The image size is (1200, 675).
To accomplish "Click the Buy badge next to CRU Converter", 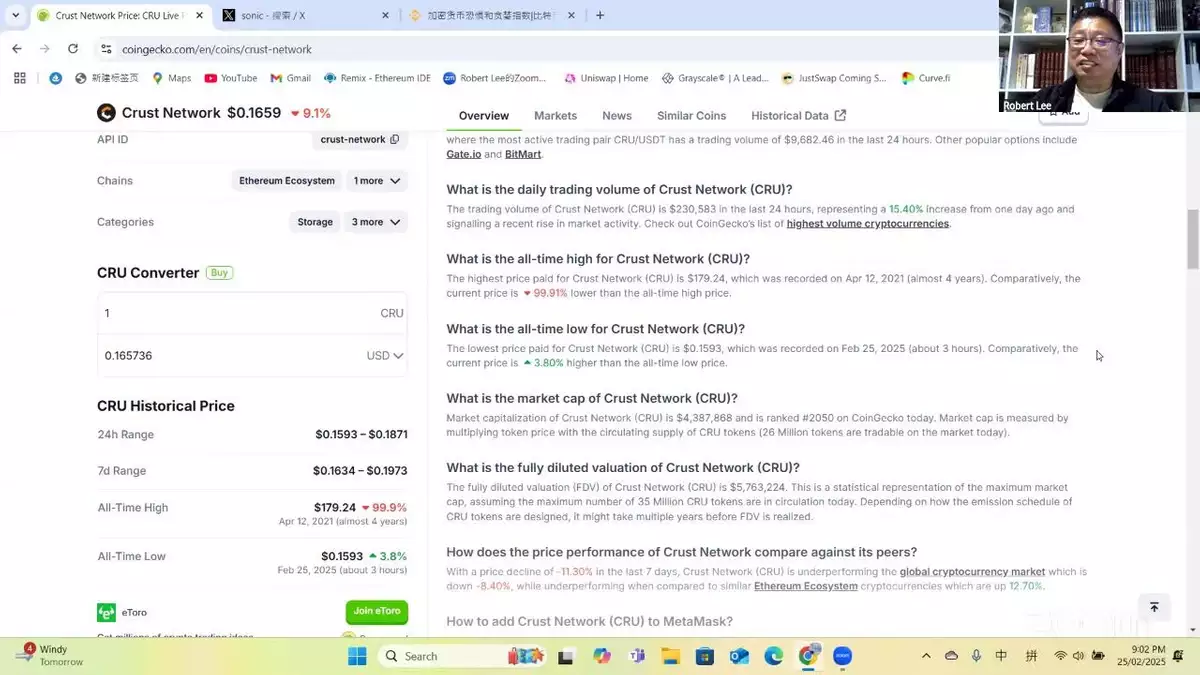I will [219, 273].
